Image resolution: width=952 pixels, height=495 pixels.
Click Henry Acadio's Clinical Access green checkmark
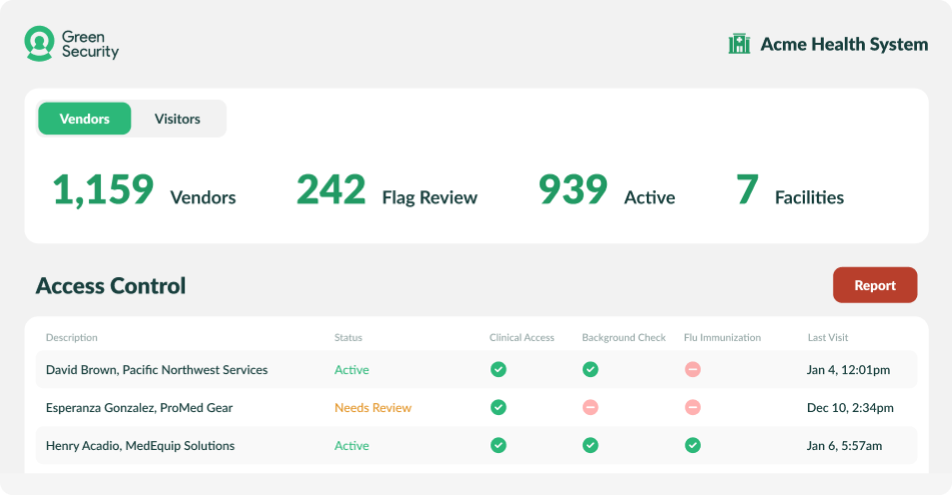[x=498, y=445]
